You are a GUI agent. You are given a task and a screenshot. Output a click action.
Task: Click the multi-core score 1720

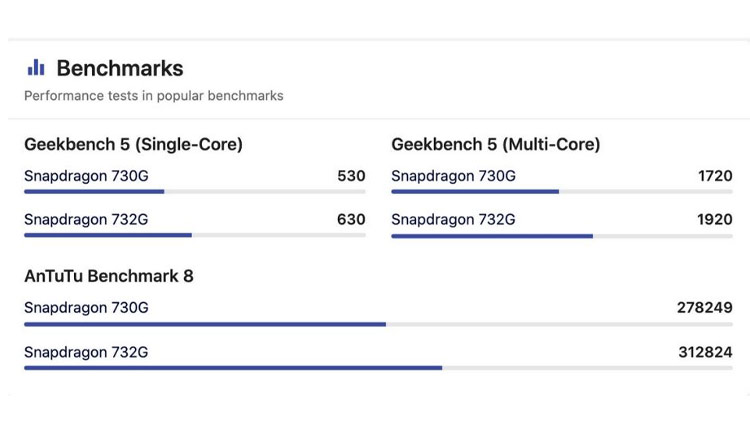click(x=715, y=176)
